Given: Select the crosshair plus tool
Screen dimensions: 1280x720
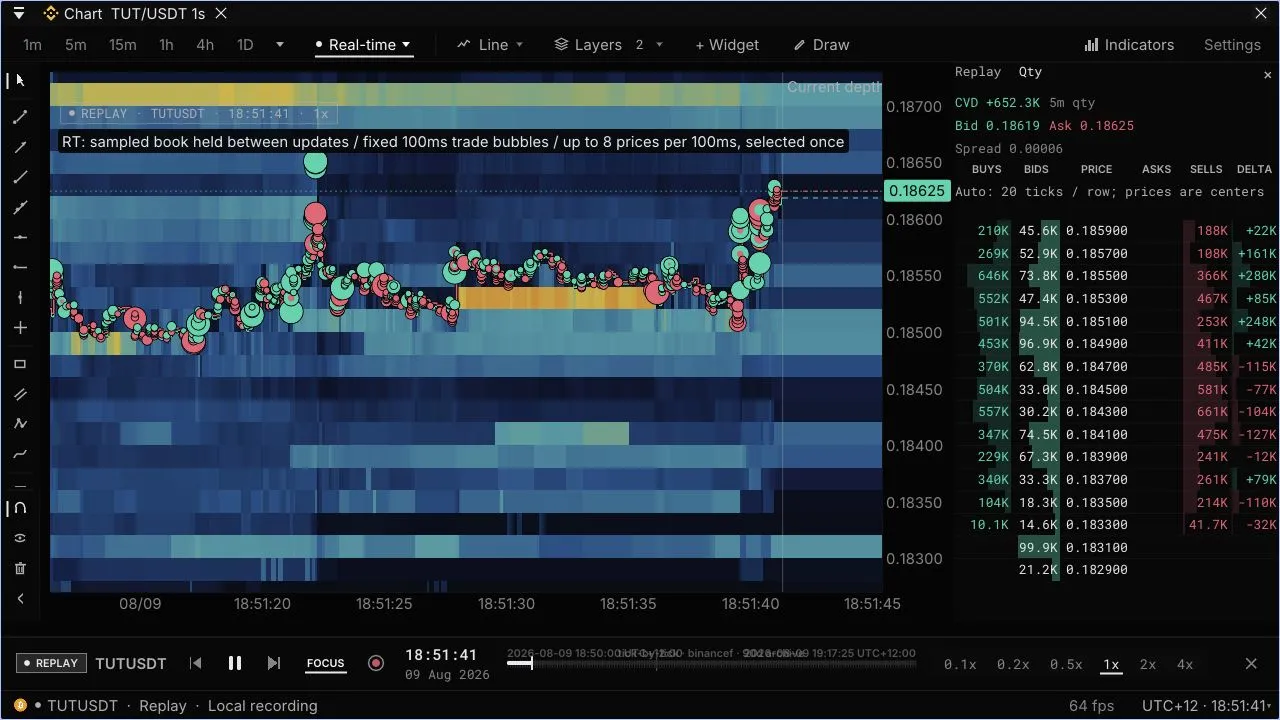Looking at the screenshot, I should point(20,328).
